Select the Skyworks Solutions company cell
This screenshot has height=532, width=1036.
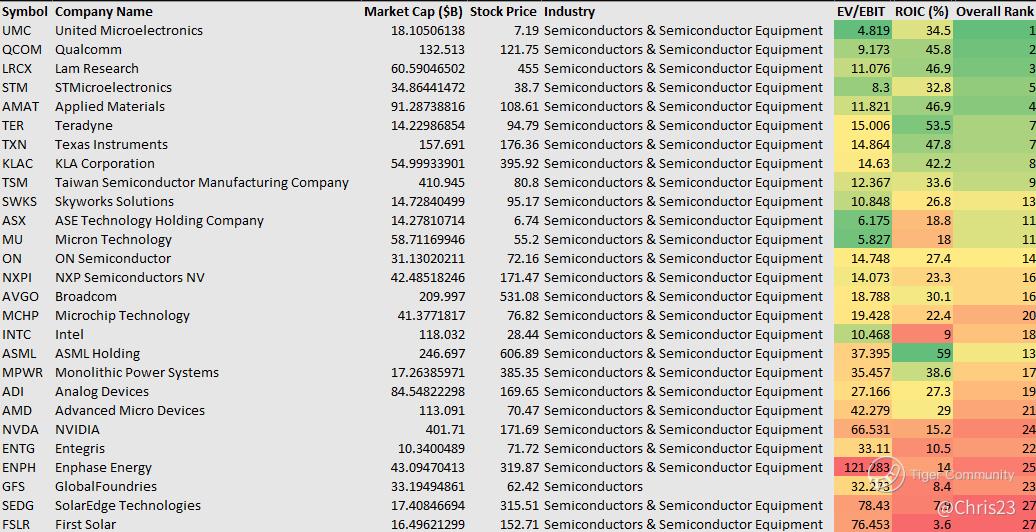pos(114,202)
